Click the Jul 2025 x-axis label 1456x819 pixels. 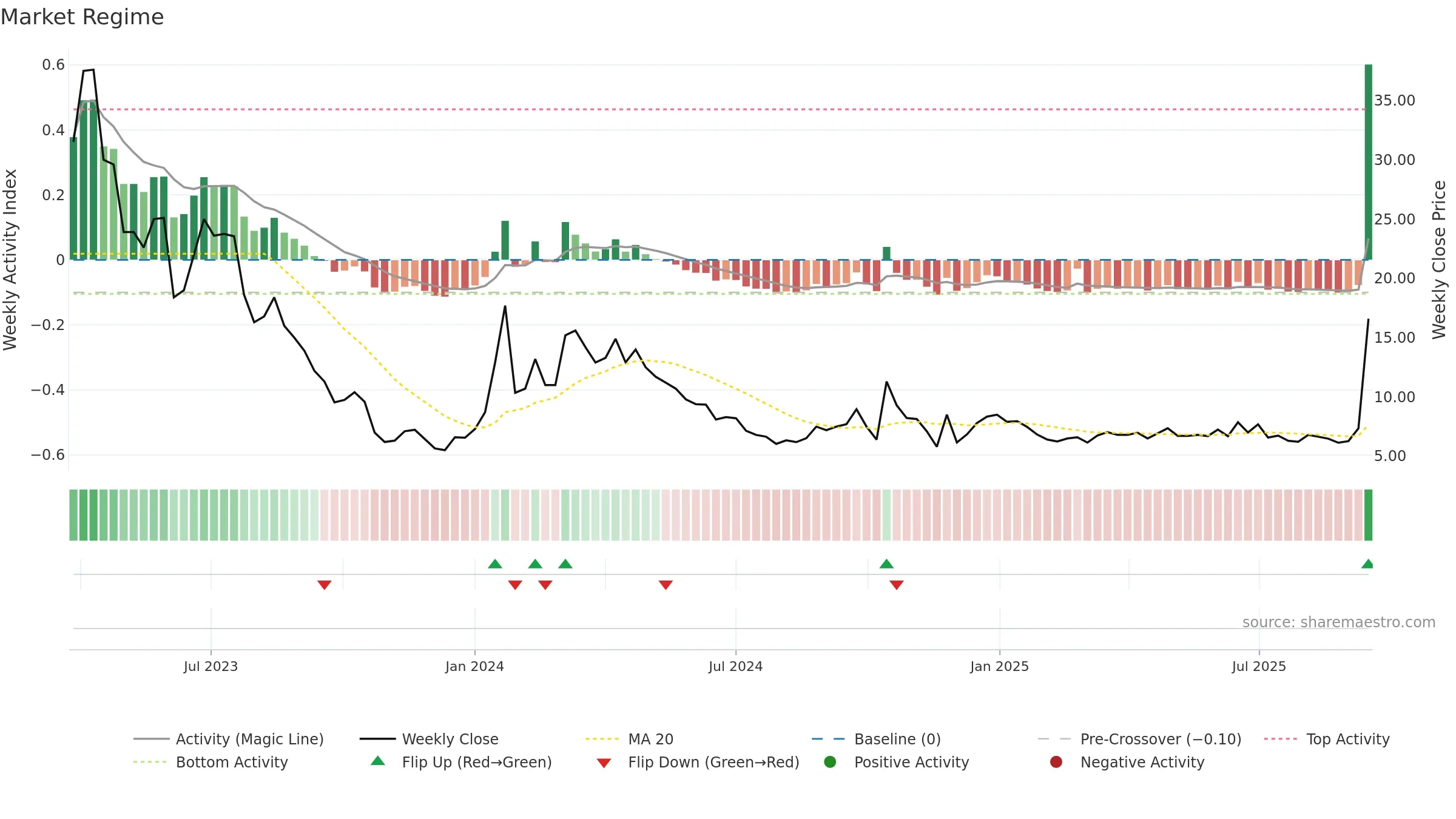pyautogui.click(x=1259, y=667)
